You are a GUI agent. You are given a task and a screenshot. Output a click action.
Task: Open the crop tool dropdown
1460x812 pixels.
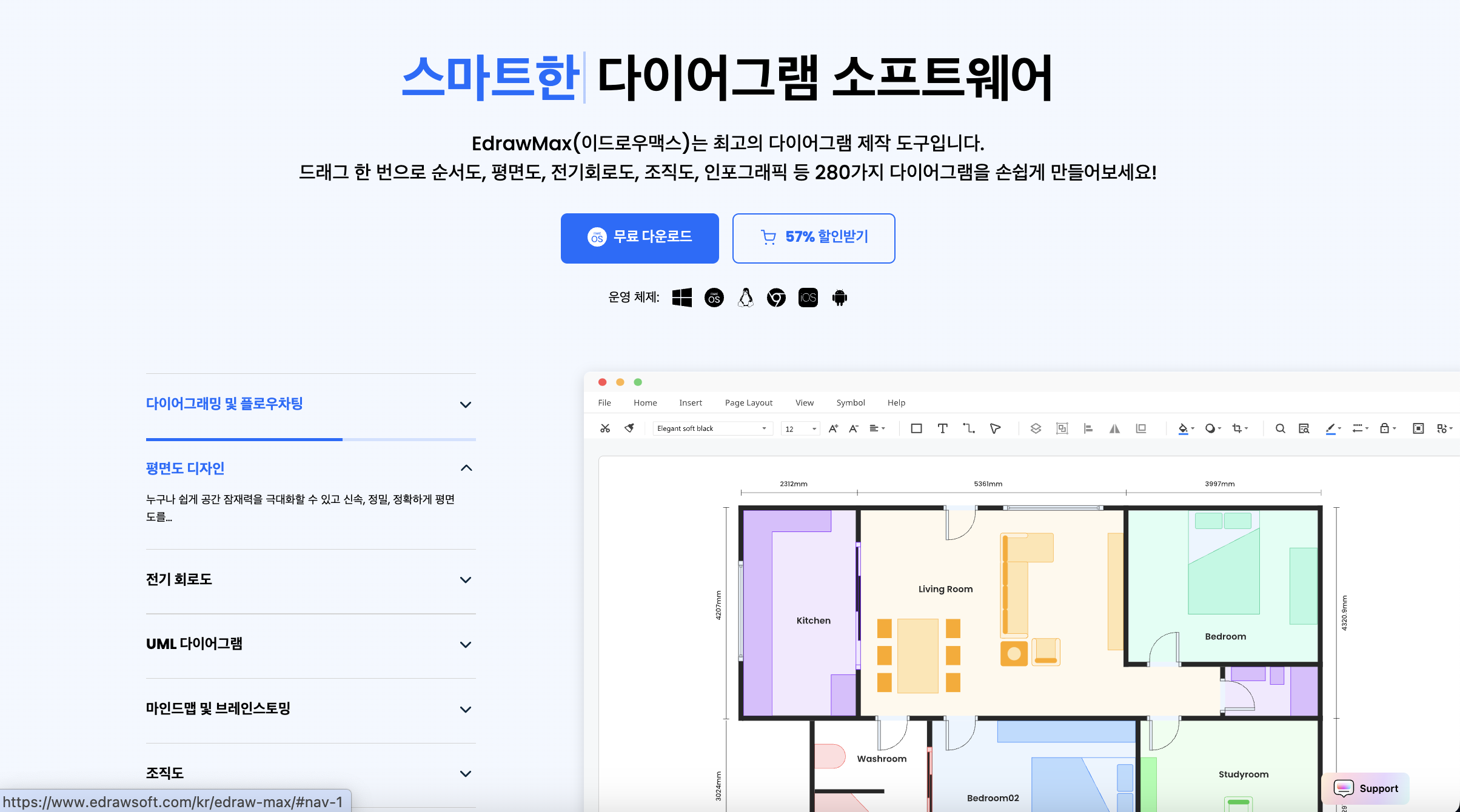pos(1240,428)
